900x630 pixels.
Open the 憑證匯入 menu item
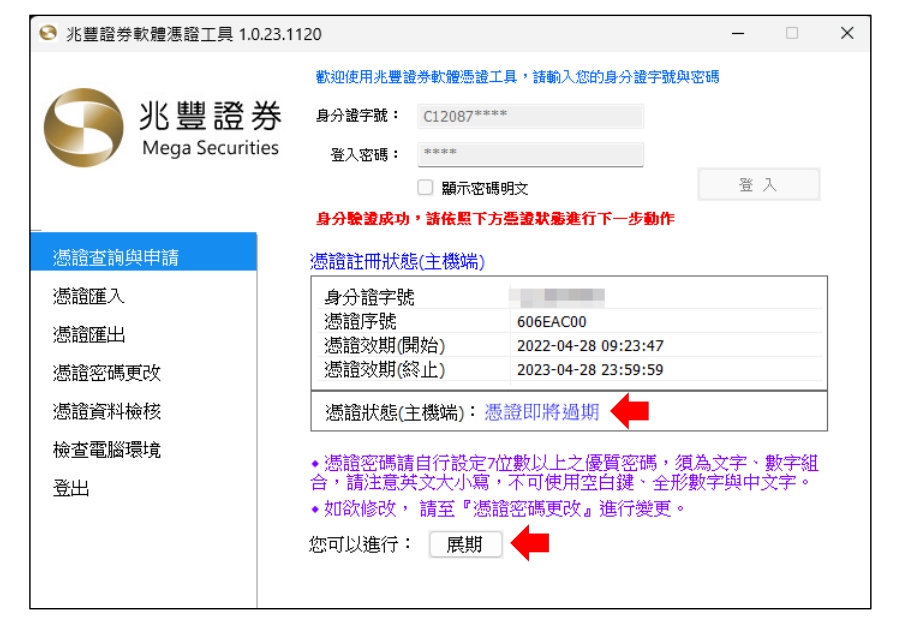click(x=89, y=297)
